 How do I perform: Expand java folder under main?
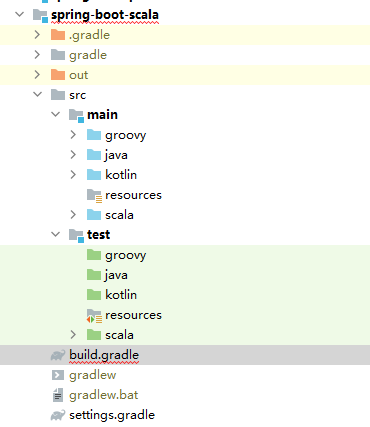pyautogui.click(x=73, y=155)
